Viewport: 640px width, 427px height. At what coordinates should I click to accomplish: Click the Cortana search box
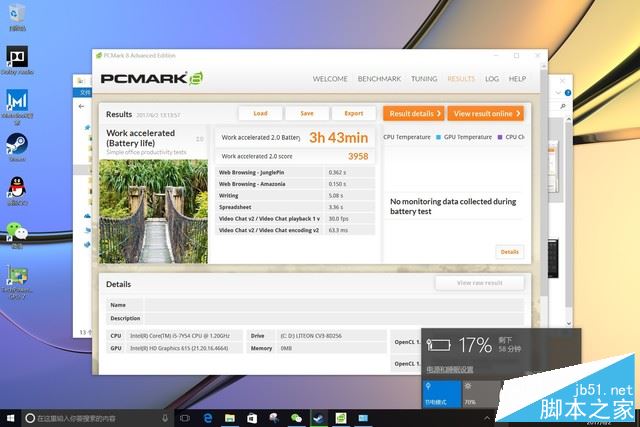click(98, 418)
